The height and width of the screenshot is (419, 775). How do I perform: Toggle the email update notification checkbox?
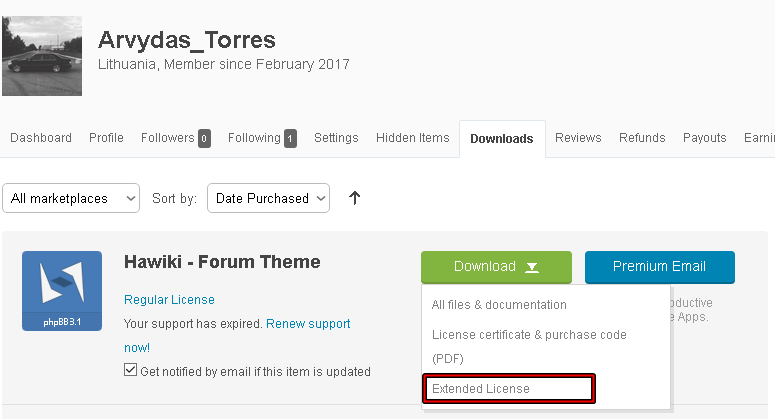tap(130, 370)
